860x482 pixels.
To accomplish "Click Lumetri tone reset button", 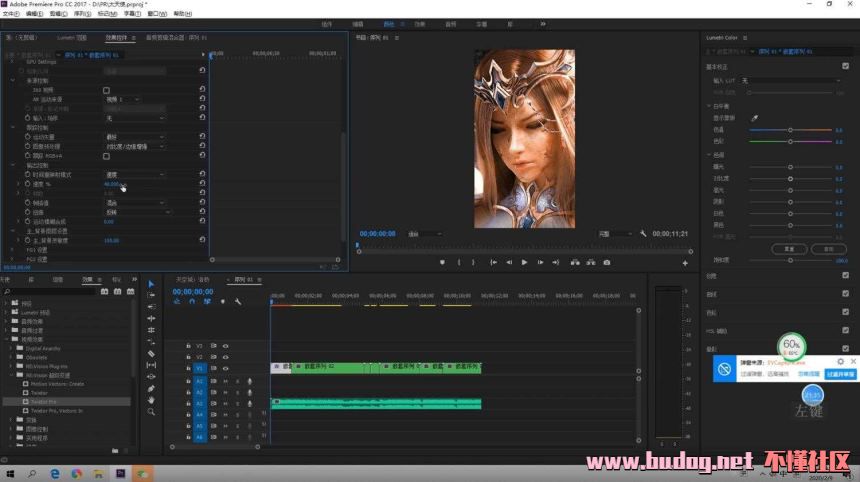I will (x=789, y=249).
